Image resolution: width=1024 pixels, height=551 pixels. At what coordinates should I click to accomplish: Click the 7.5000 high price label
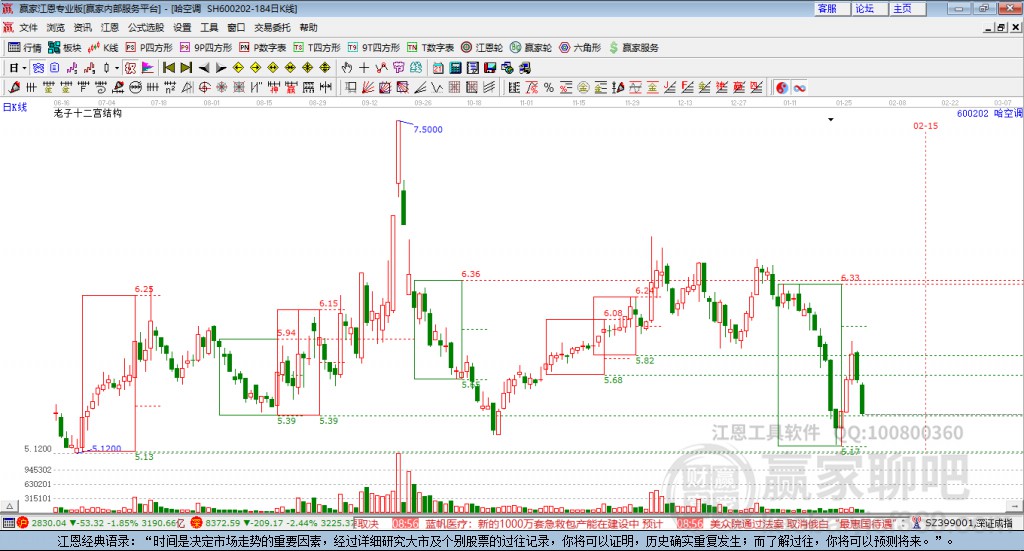coord(428,129)
